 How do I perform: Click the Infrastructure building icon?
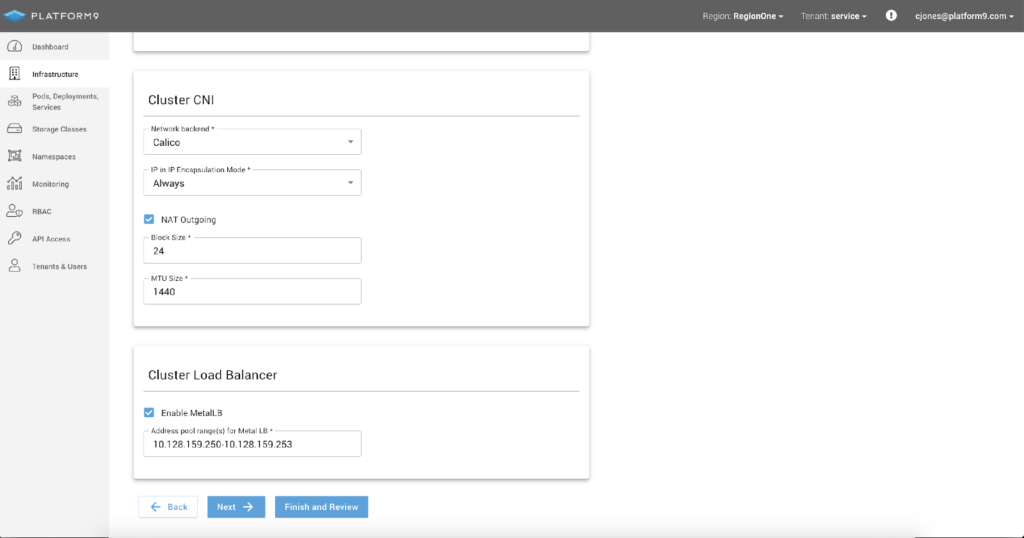(14, 74)
